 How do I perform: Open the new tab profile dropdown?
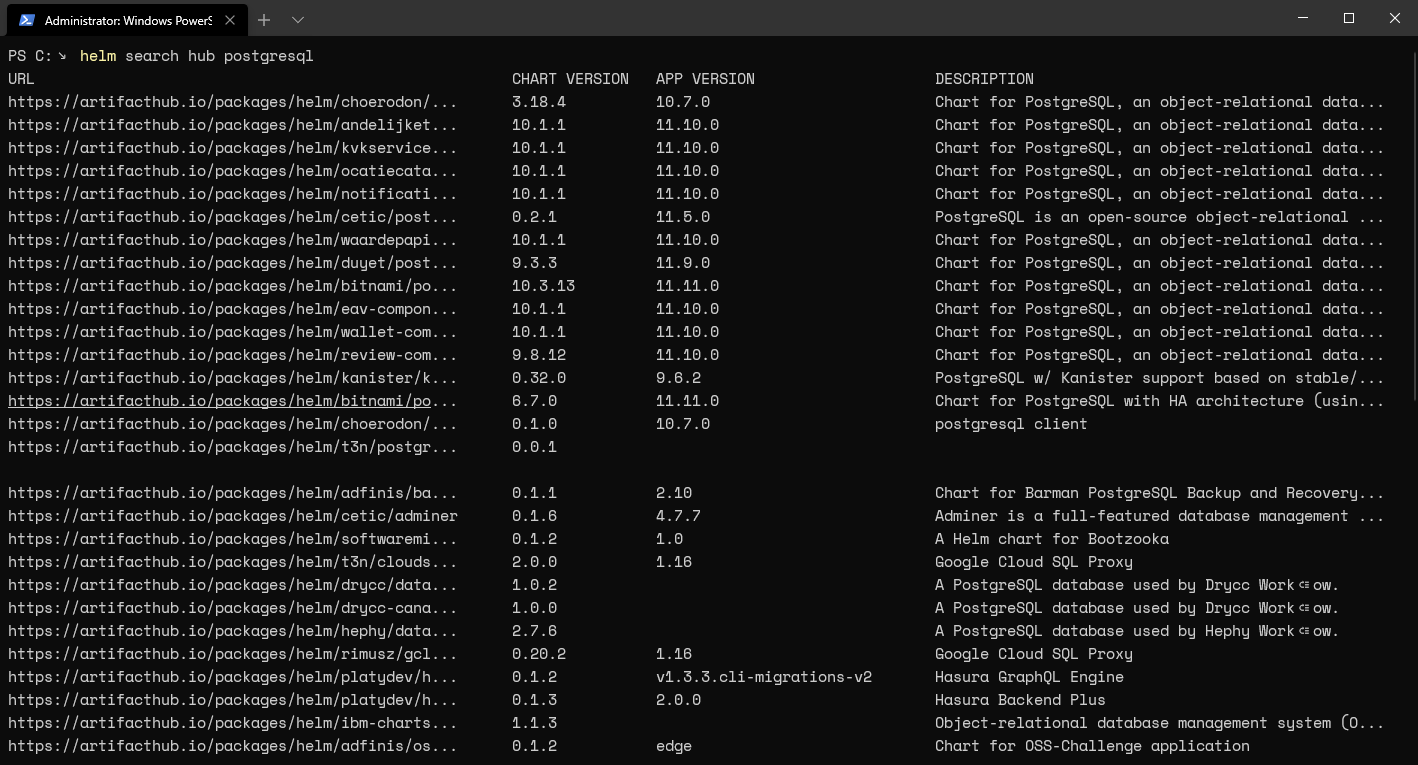pyautogui.click(x=298, y=20)
